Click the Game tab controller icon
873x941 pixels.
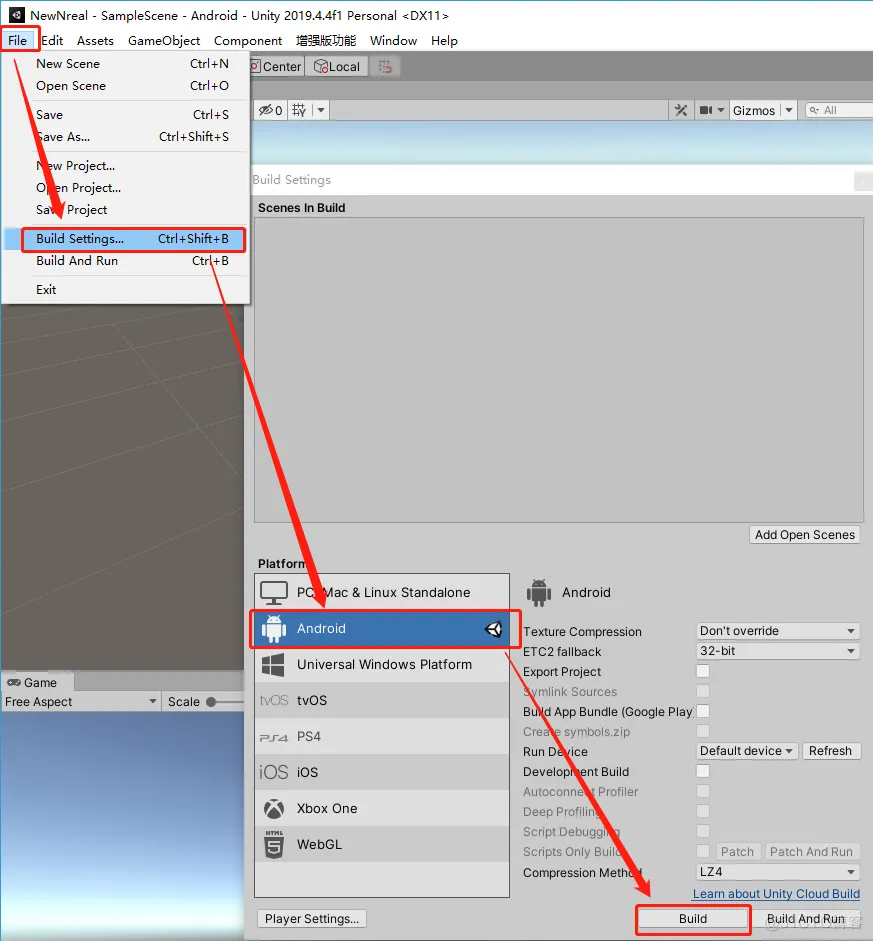pos(14,683)
